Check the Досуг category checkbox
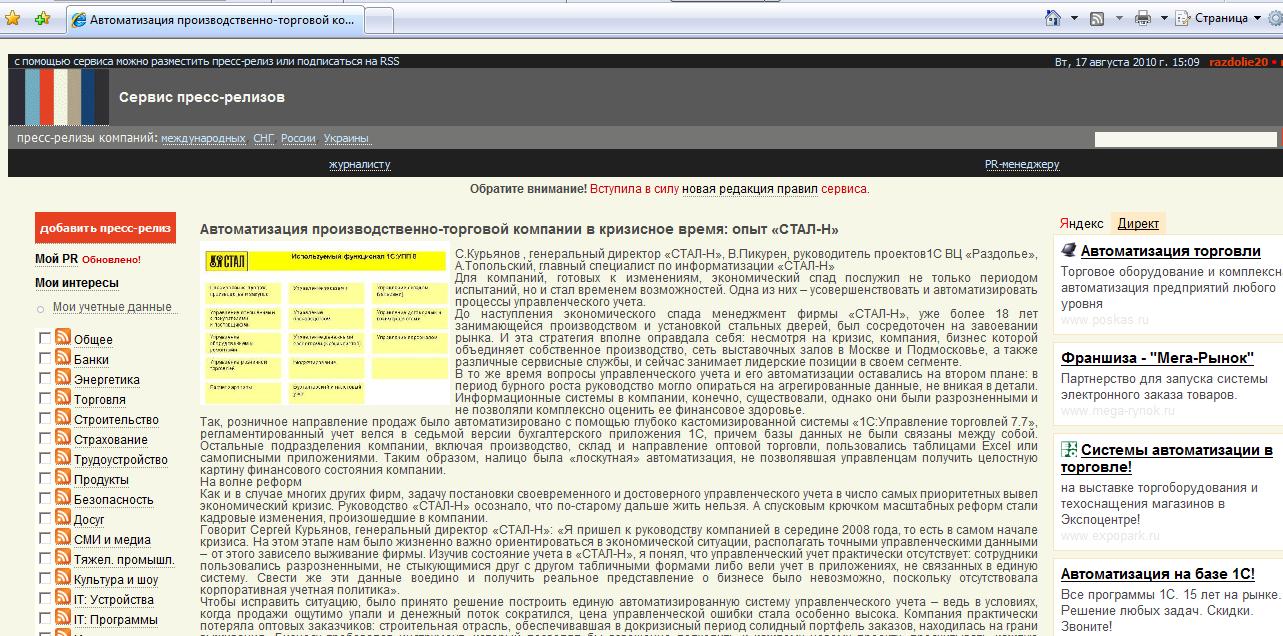Image resolution: width=1283 pixels, height=636 pixels. (45, 518)
